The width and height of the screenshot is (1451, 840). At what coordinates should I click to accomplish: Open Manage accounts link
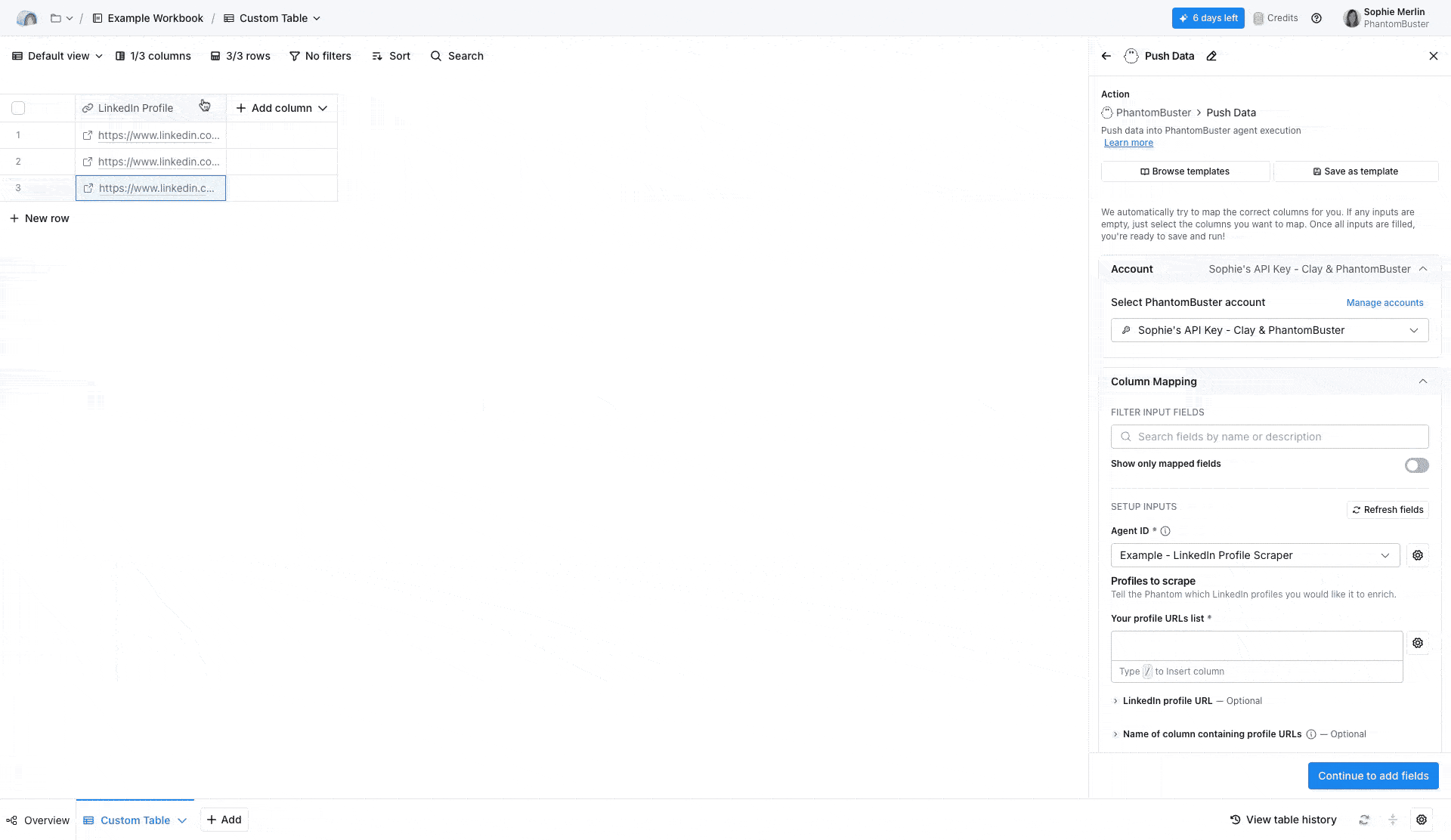click(x=1384, y=303)
